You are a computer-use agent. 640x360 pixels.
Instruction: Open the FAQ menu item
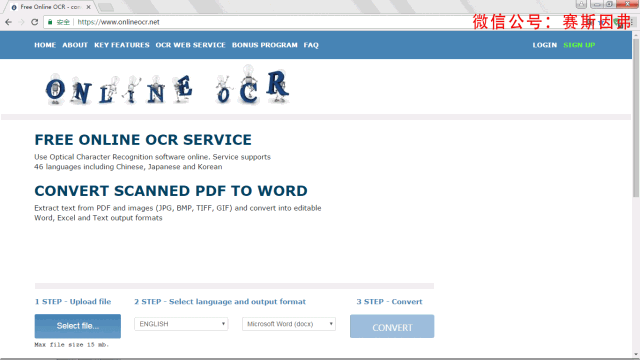[x=311, y=45]
